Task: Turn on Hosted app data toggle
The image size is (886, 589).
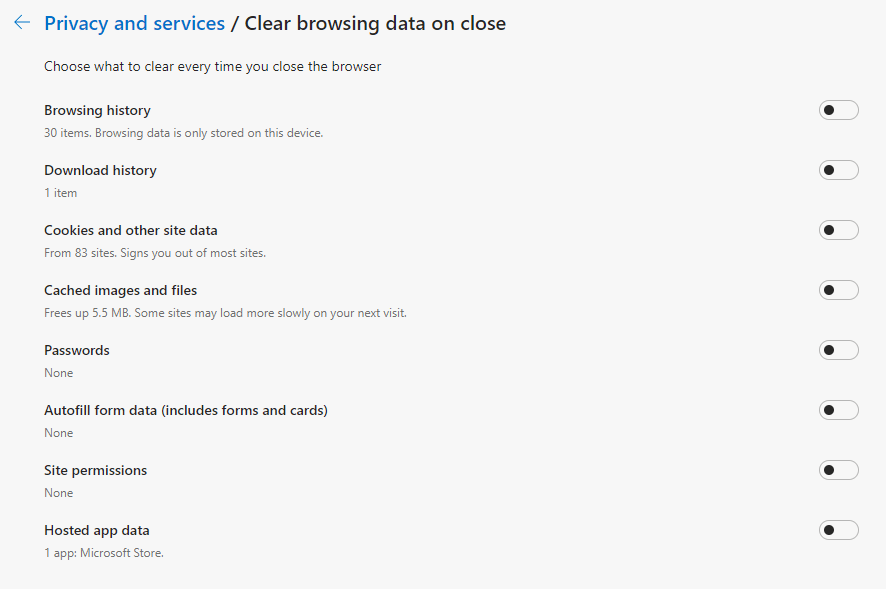Action: click(838, 530)
